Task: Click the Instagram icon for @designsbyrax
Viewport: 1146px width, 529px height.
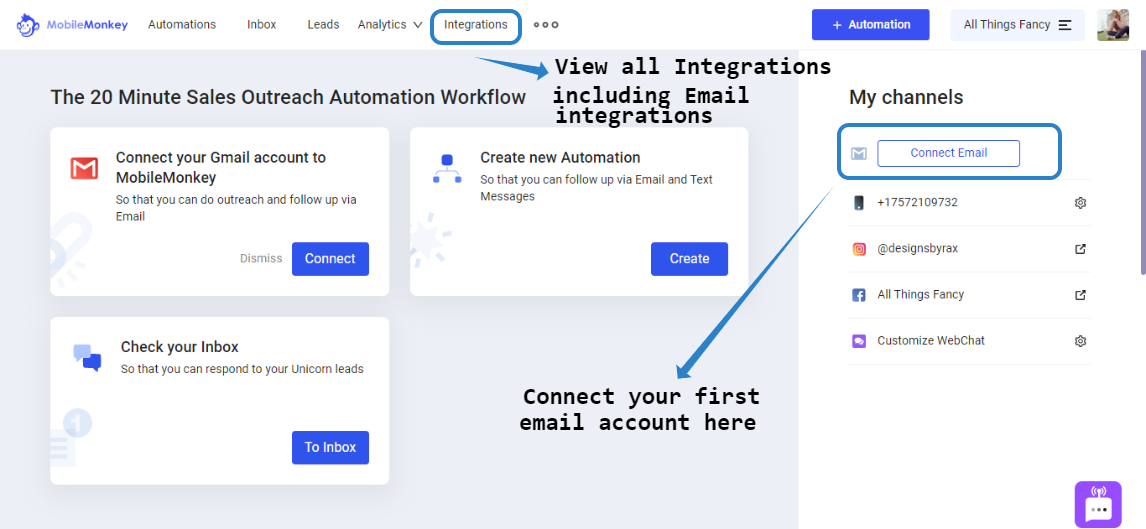Action: pos(859,249)
